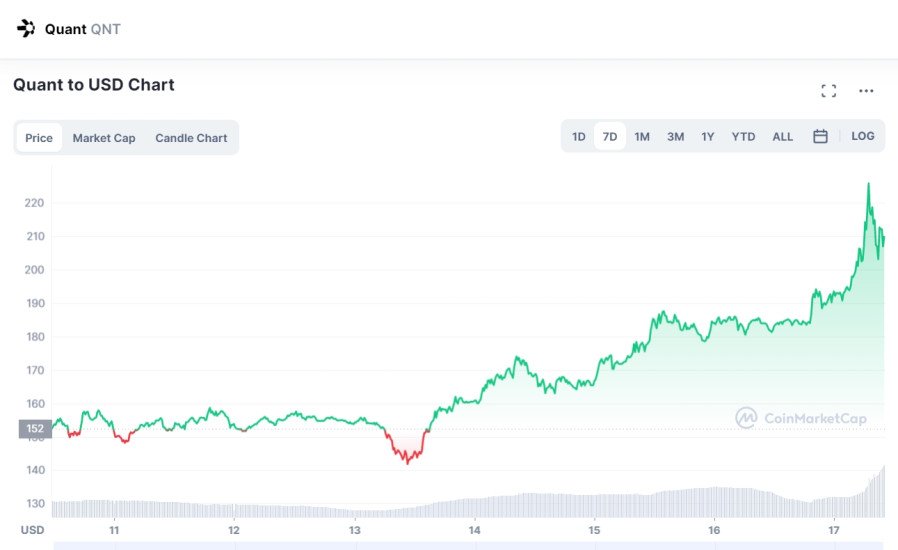Show the YTD time range
This screenshot has height=550, width=898.
coord(743,136)
